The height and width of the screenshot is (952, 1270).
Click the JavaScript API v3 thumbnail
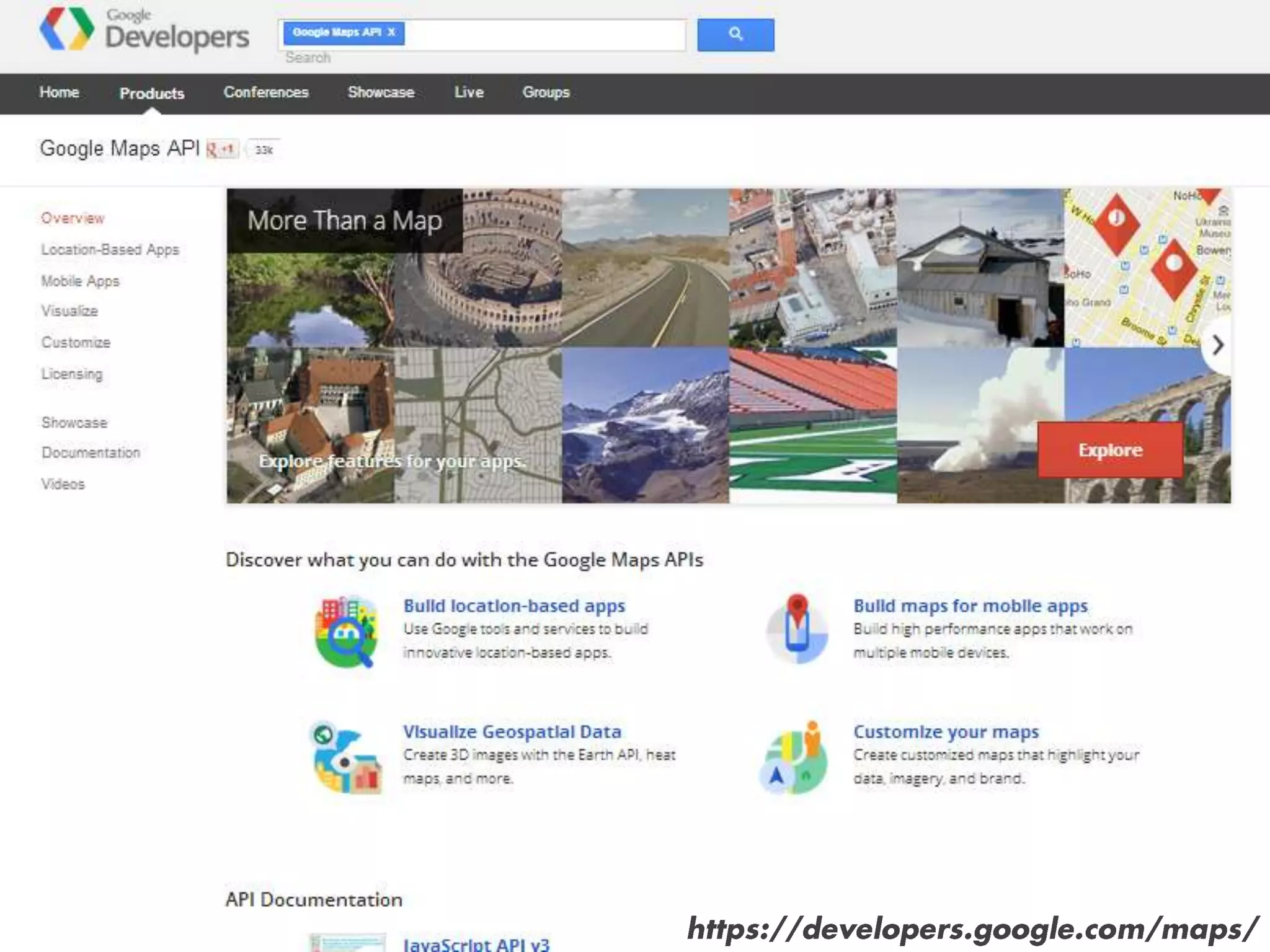click(x=348, y=943)
